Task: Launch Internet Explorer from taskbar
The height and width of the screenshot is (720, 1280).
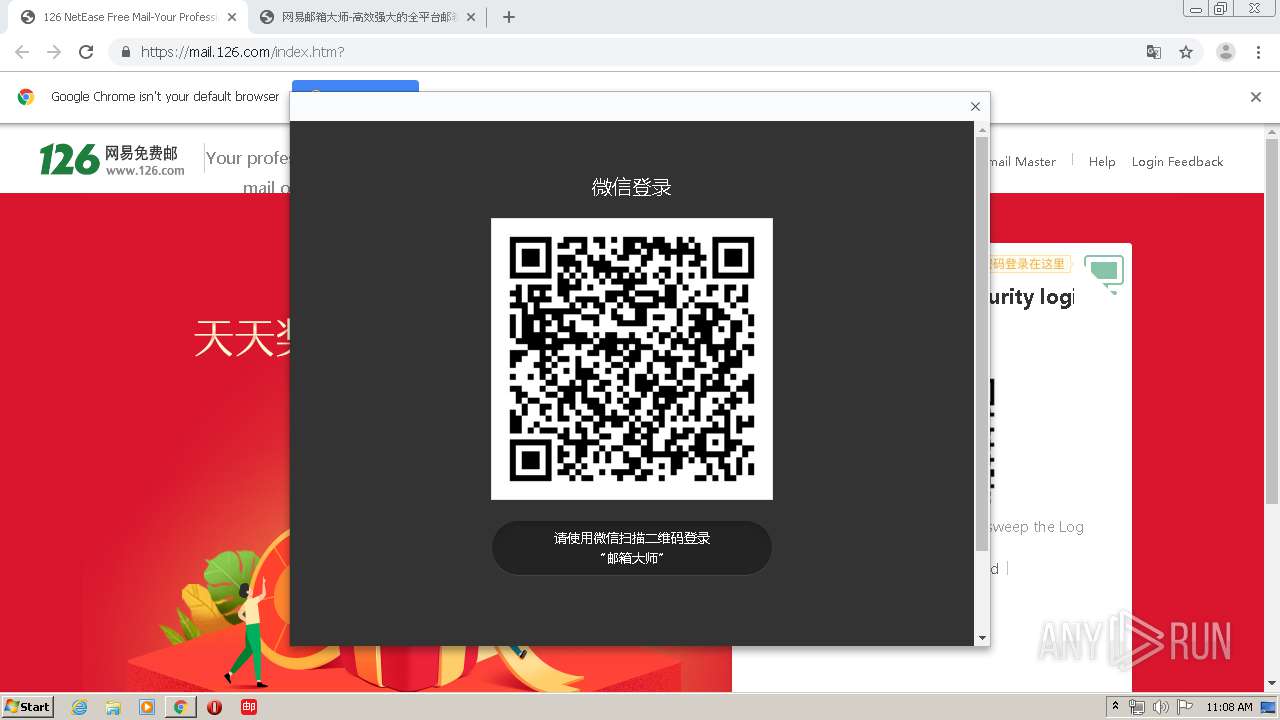Action: [80, 707]
